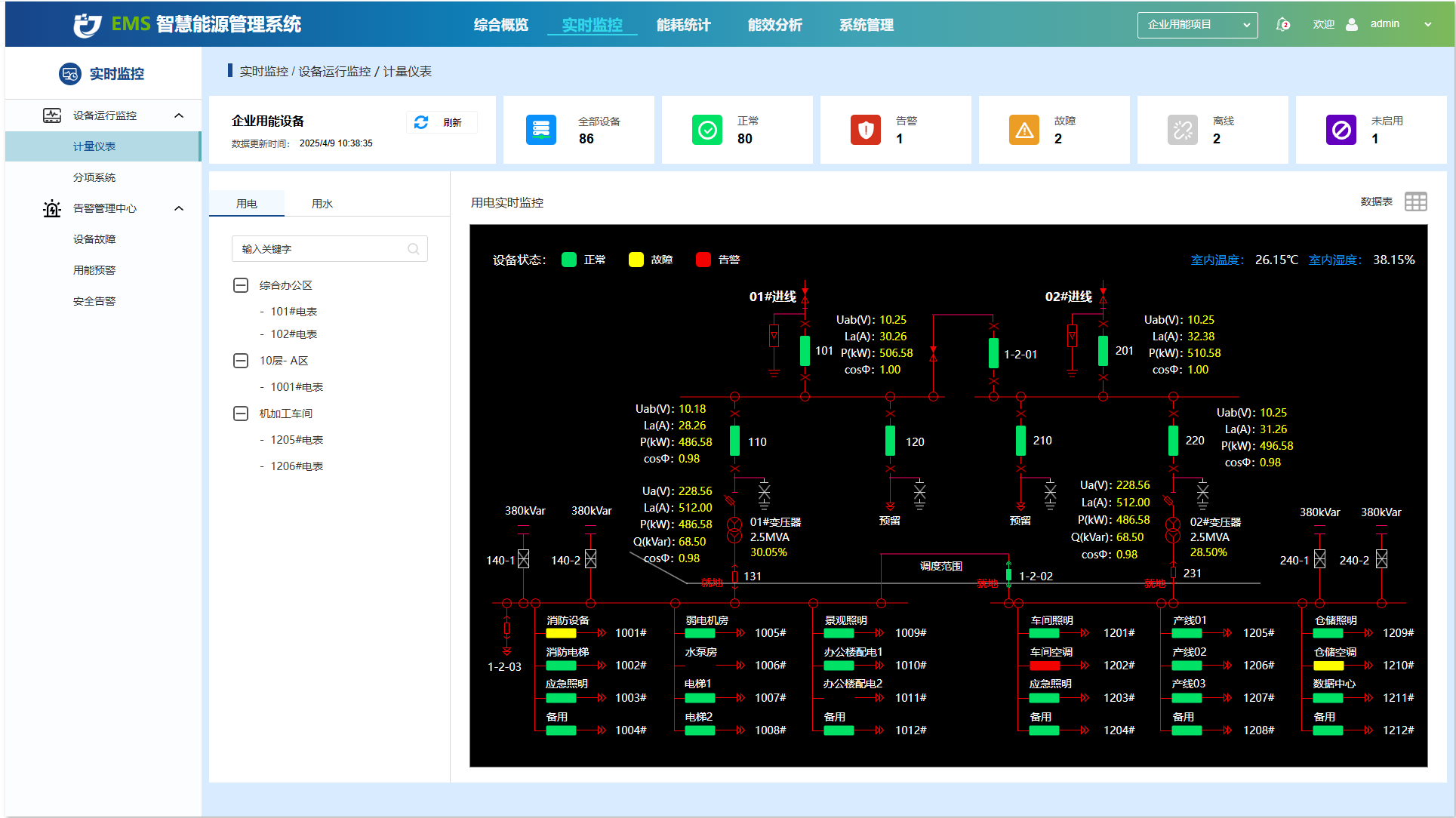Click breaker 110 green indicator
1456x818 pixels.
point(734,441)
